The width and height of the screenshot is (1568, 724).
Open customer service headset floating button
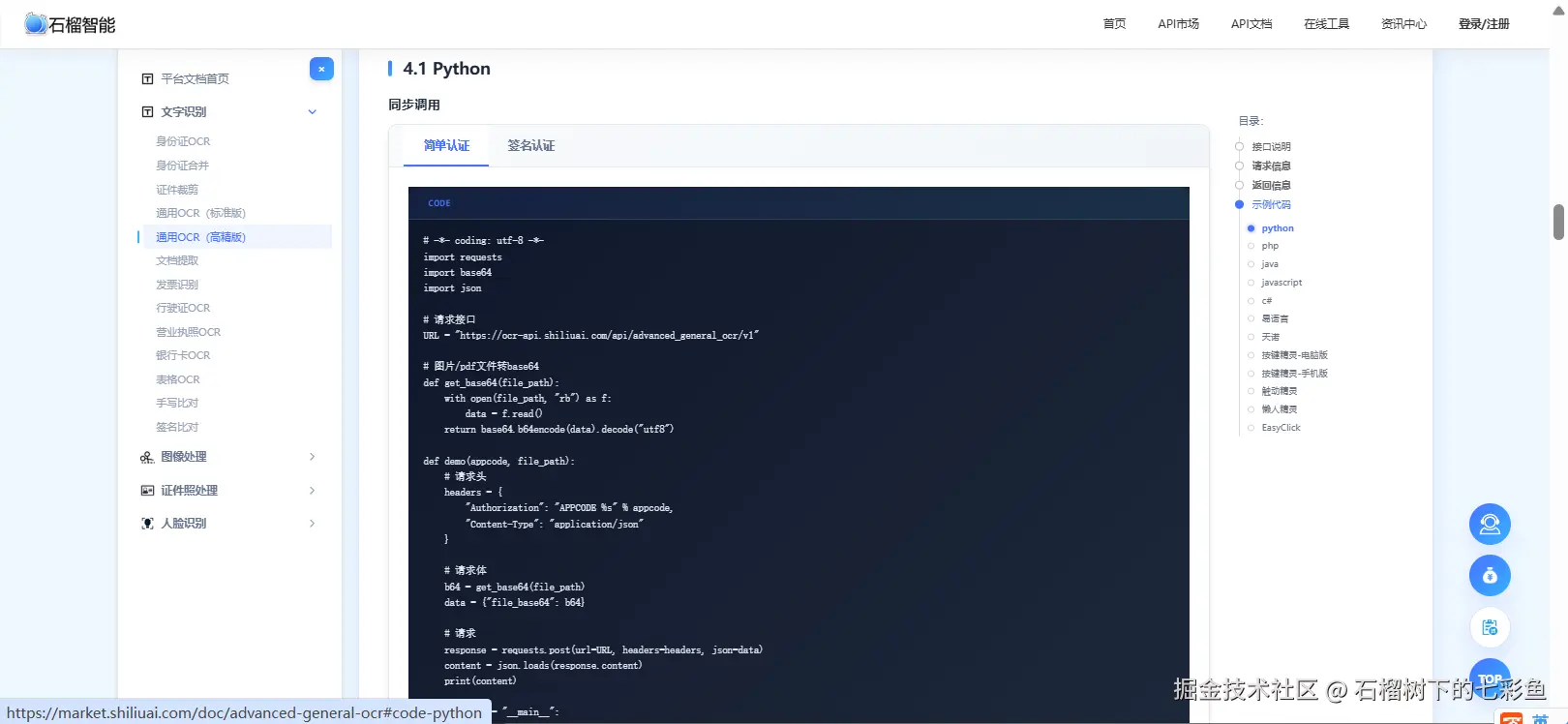click(x=1490, y=525)
